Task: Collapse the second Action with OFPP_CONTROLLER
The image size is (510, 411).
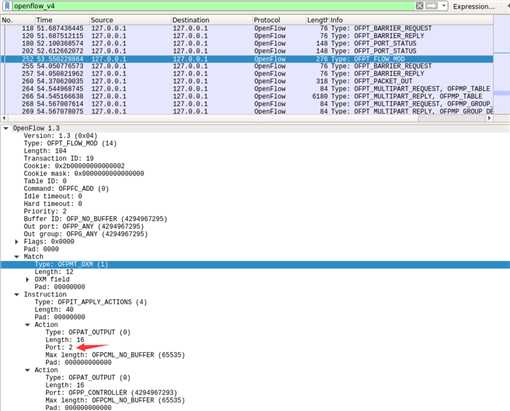Action: tap(28, 370)
